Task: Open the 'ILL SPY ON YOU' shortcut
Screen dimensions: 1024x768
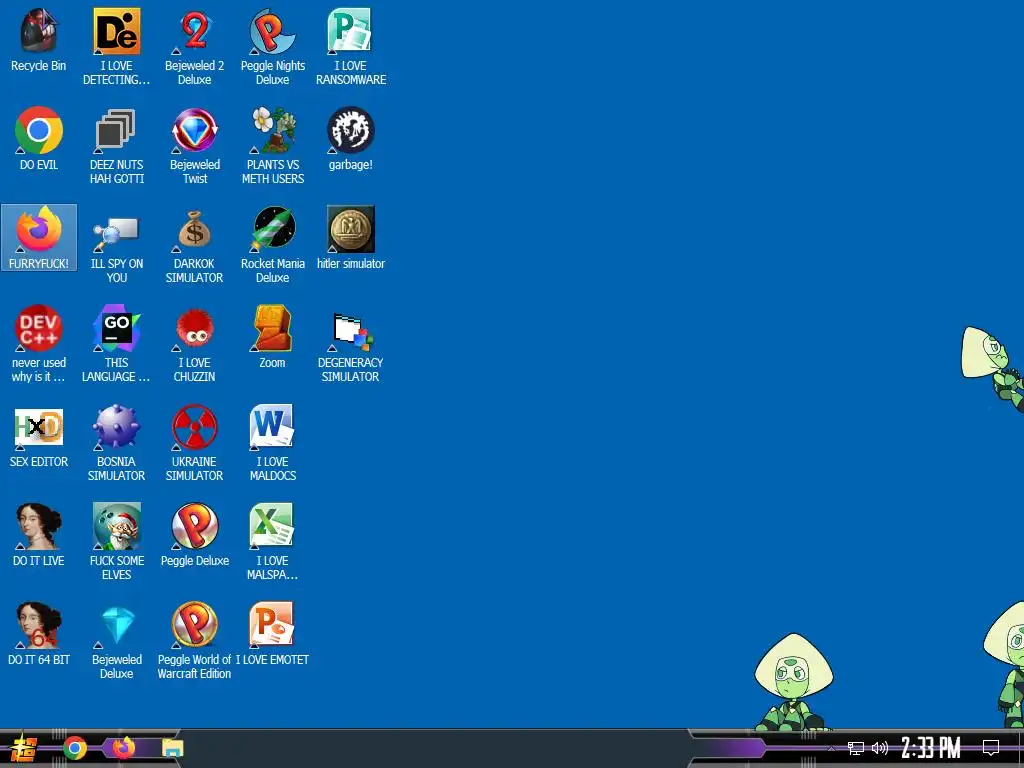Action: [116, 246]
